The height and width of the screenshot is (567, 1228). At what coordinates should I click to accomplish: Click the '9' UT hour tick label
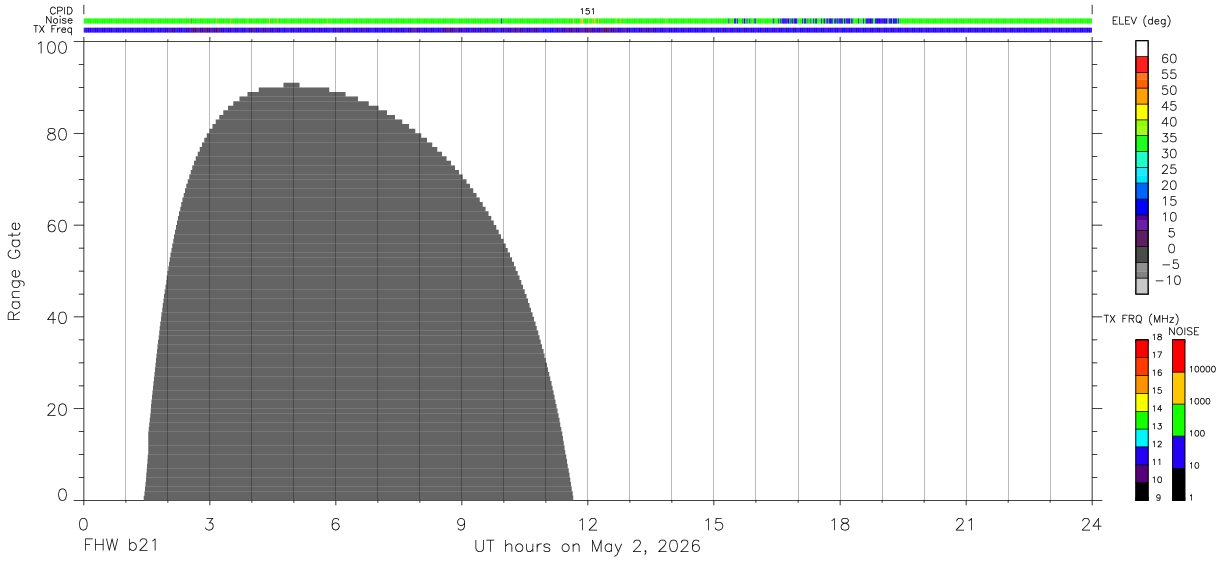tap(461, 525)
